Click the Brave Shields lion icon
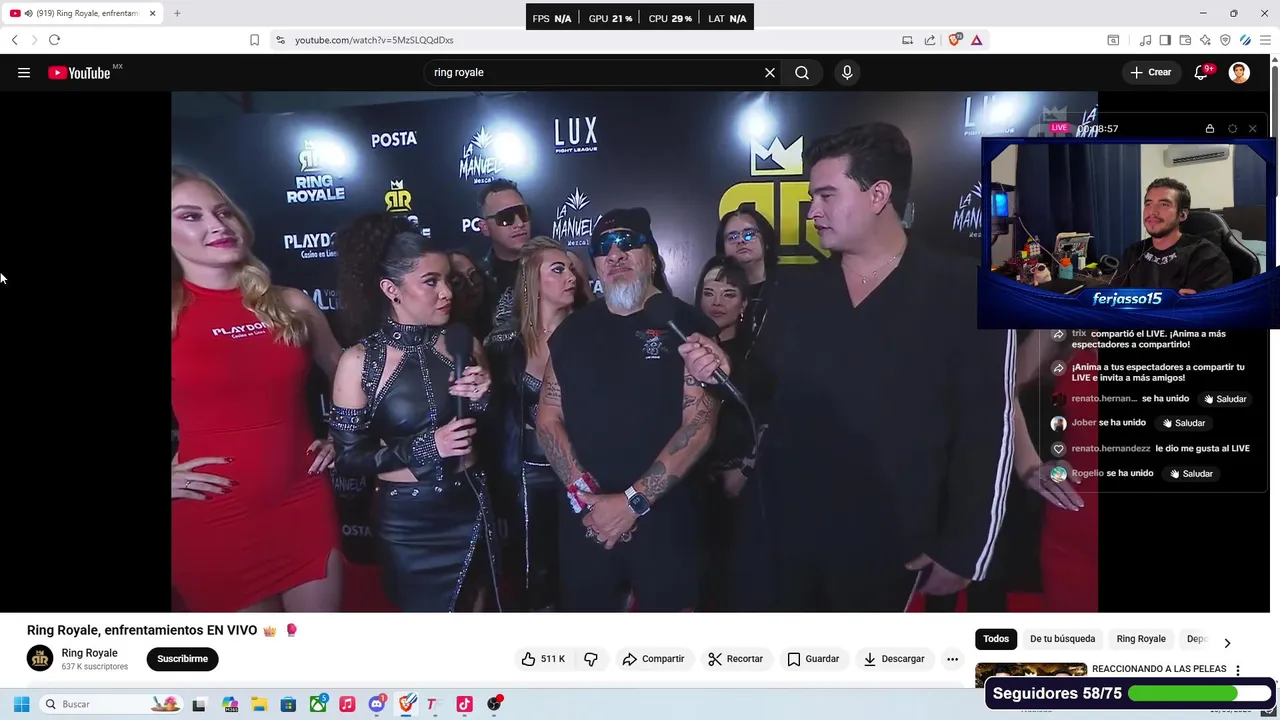 954,40
